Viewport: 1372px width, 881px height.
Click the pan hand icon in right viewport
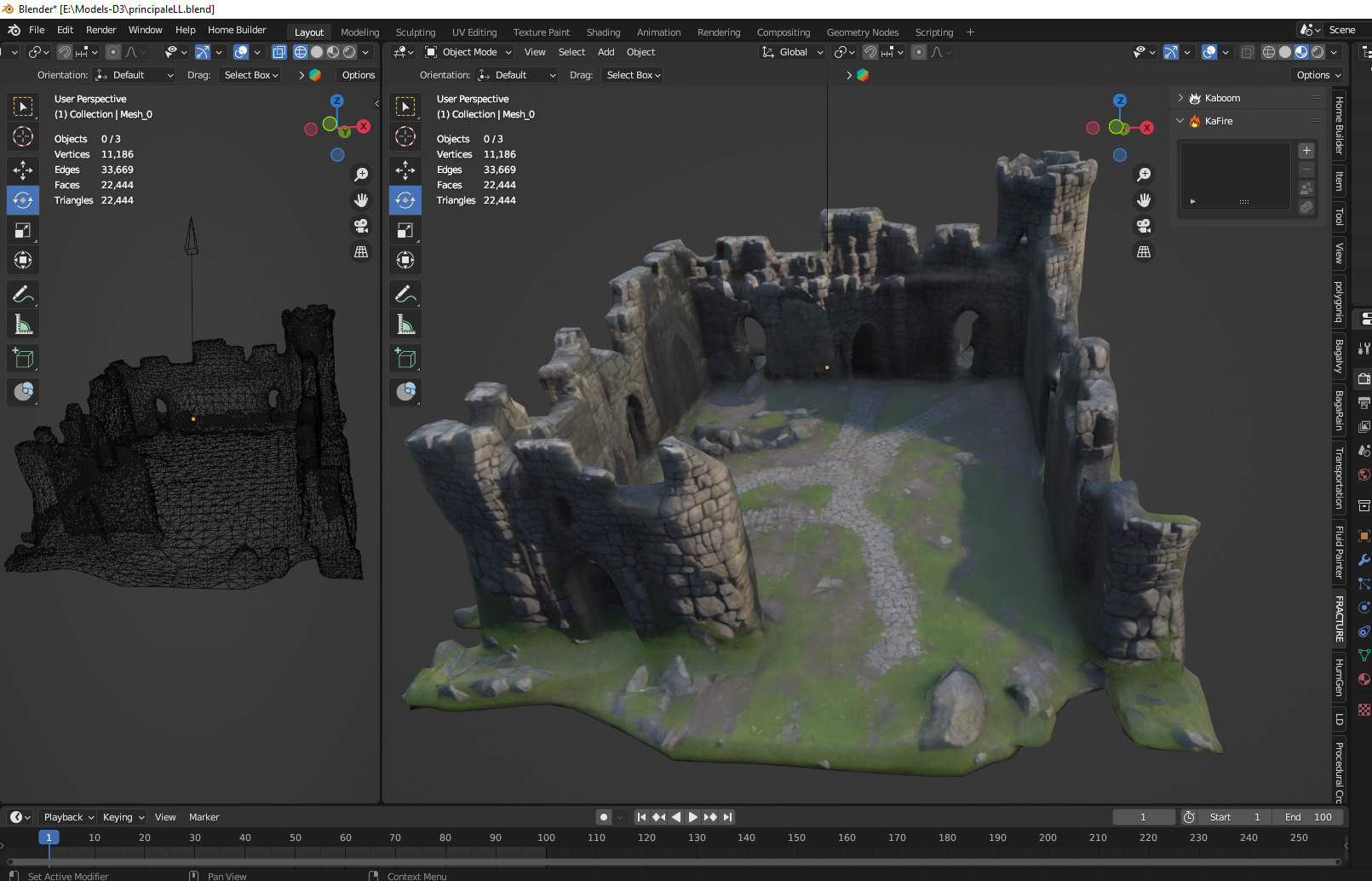pos(1144,200)
